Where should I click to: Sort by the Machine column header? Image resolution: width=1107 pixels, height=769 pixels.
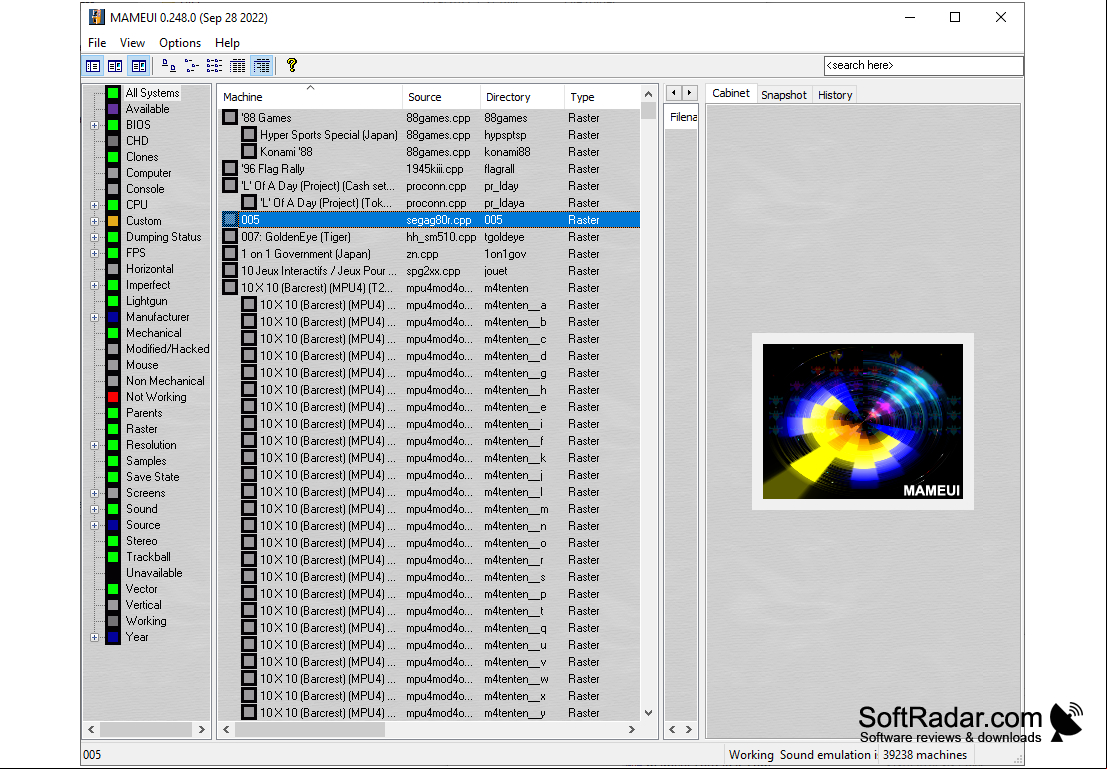[x=311, y=97]
